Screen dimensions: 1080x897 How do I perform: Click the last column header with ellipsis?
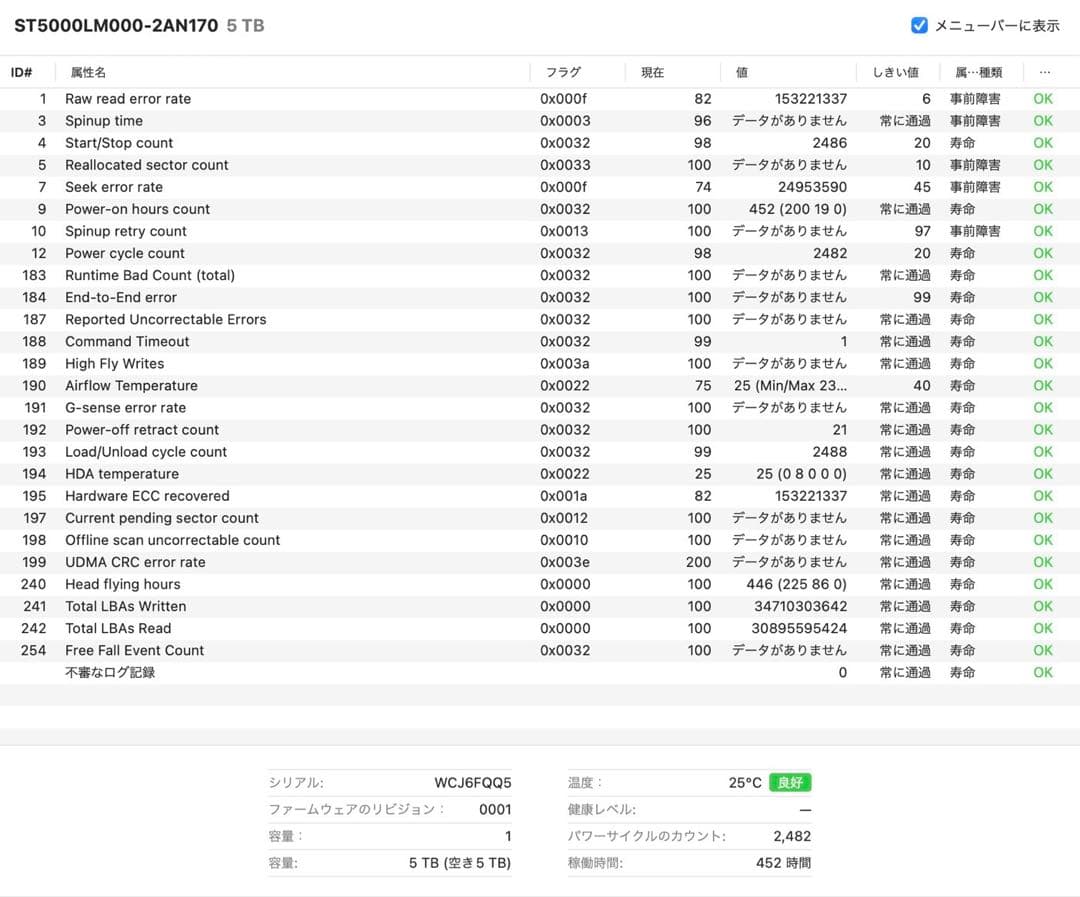[x=1045, y=72]
